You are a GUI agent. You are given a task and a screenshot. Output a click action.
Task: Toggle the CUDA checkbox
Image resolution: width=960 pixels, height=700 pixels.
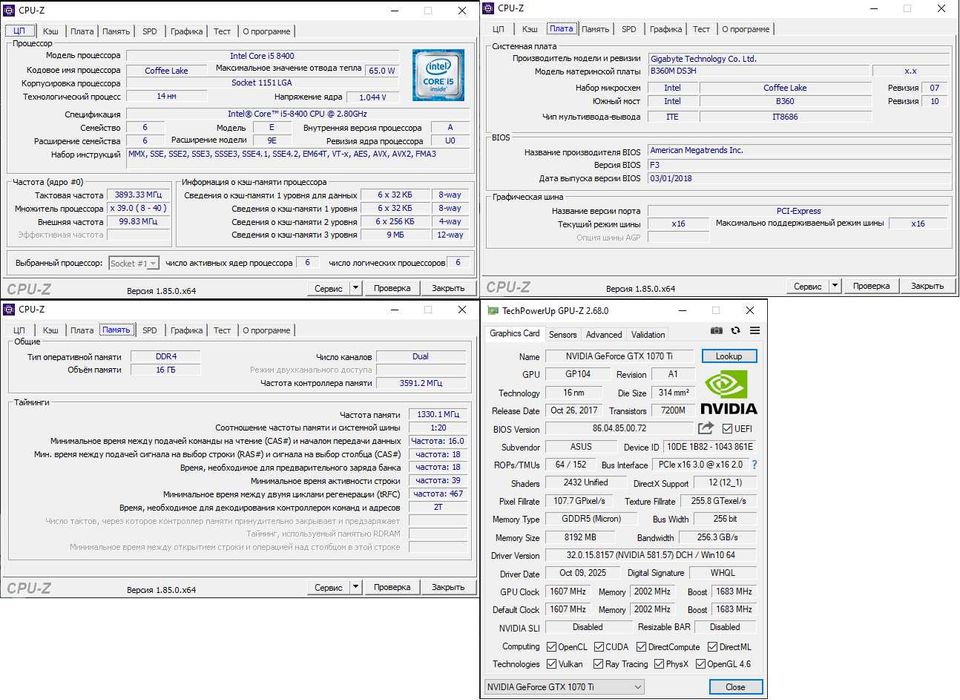coord(599,647)
